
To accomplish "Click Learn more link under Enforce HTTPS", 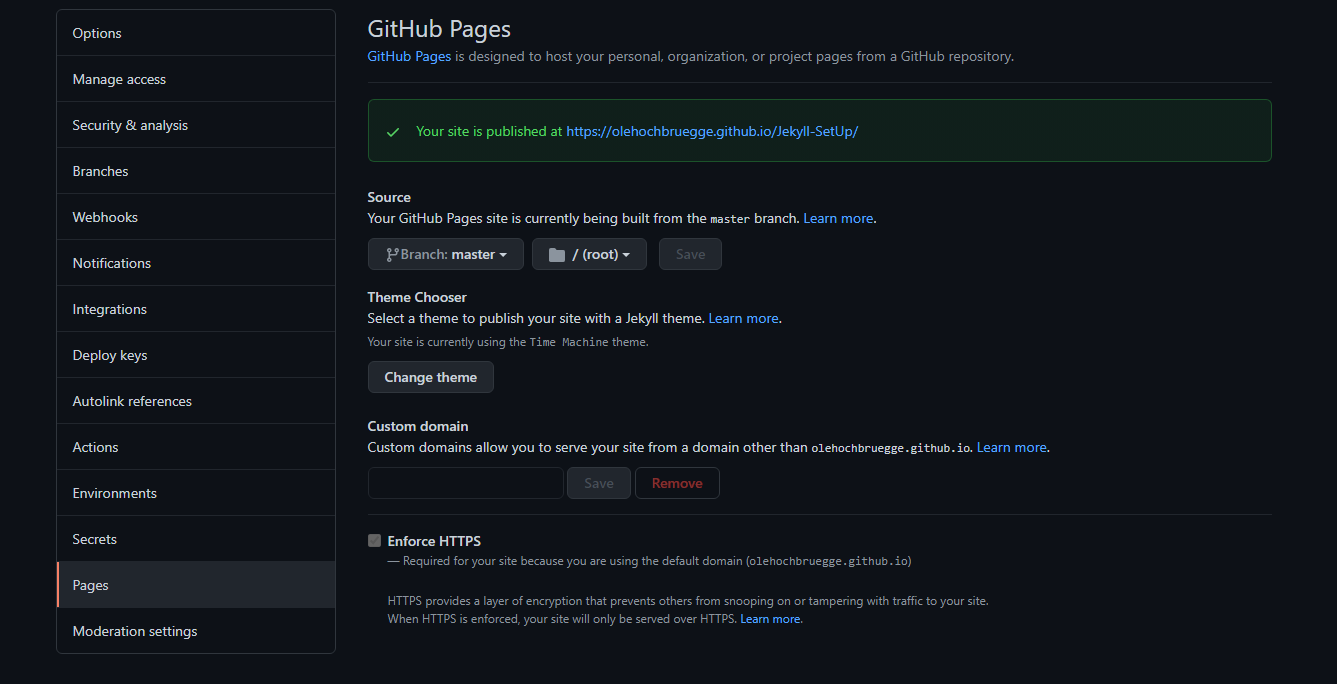I will pyautogui.click(x=770, y=619).
